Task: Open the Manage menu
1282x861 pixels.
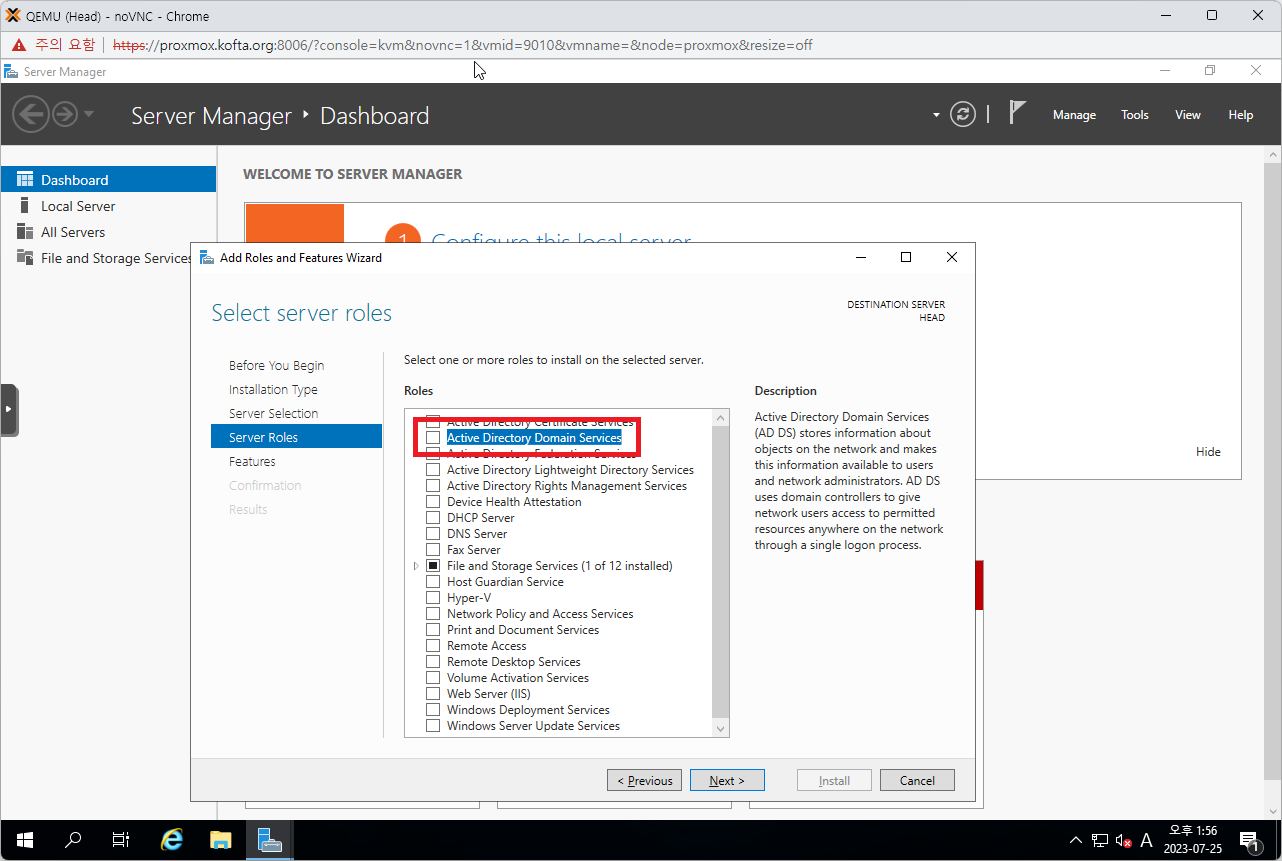Action: (1074, 115)
